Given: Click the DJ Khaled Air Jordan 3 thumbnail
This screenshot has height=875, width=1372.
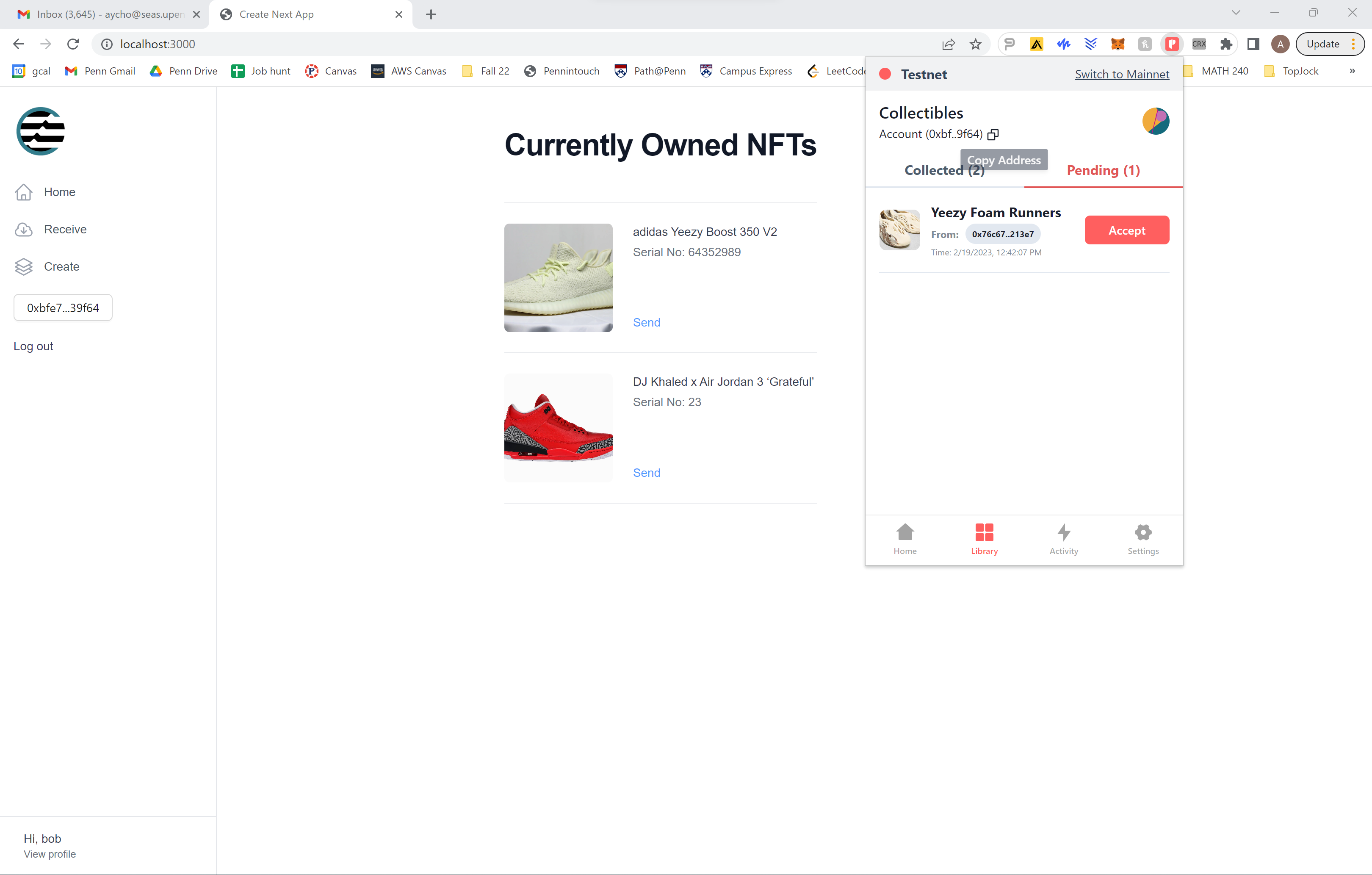Looking at the screenshot, I should (558, 427).
